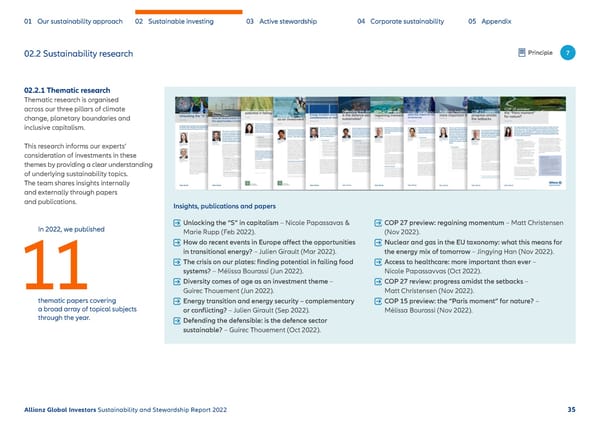Click author name Julien Girault (Mar 2022)
This screenshot has height=424, width=600.
(297, 252)
